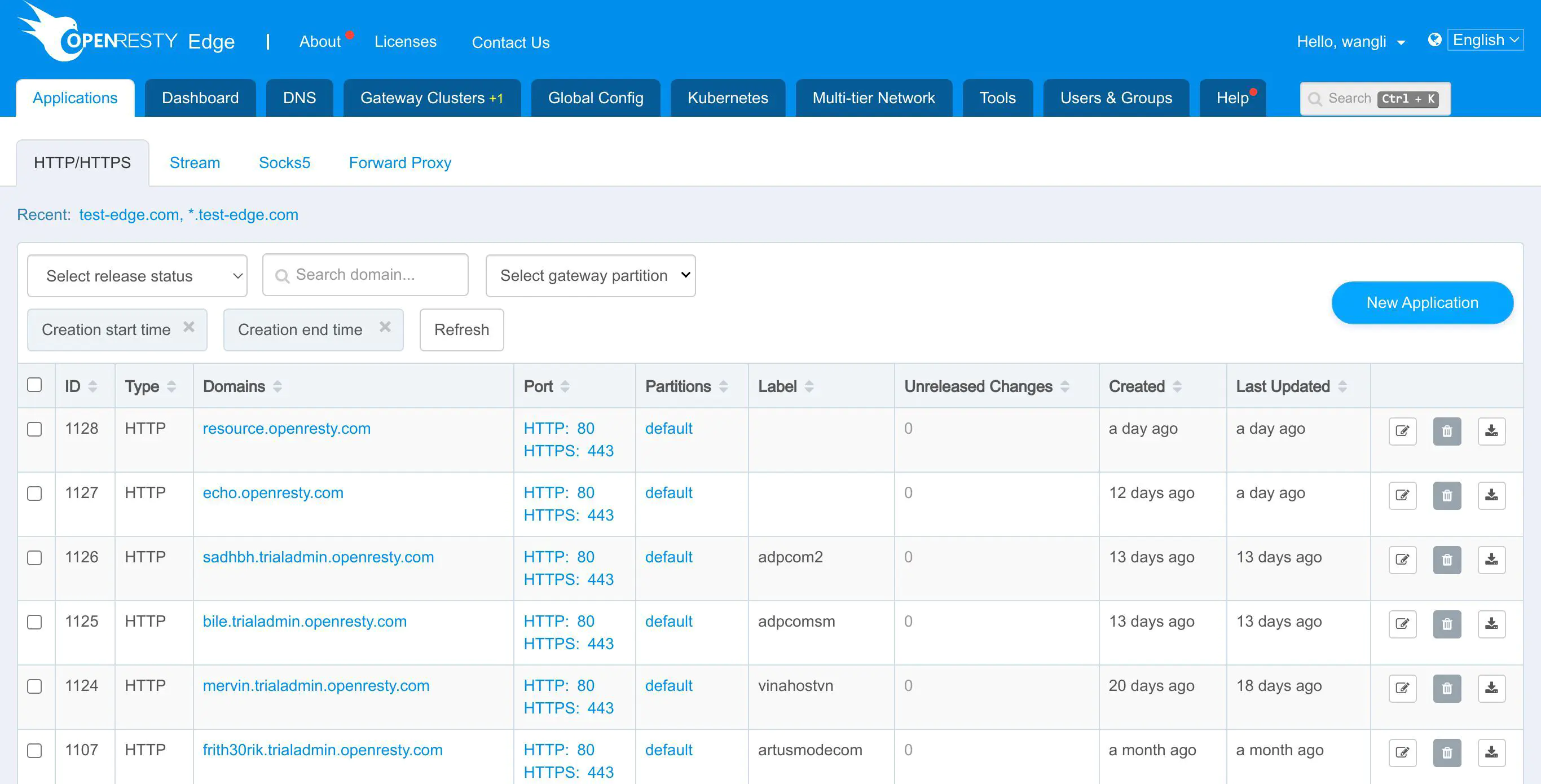Delete application mervin.trialadmin.openresty.com
This screenshot has width=1541, height=784.
[1446, 688]
